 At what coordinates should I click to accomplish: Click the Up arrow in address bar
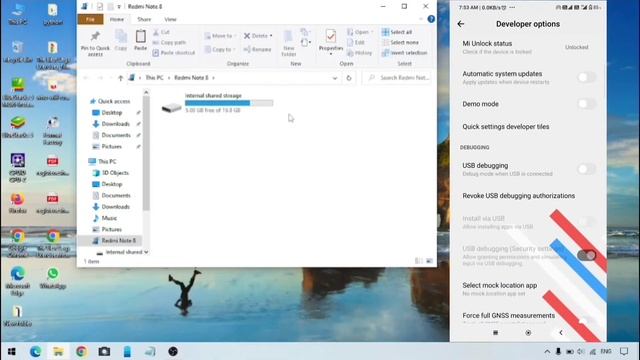(120, 78)
